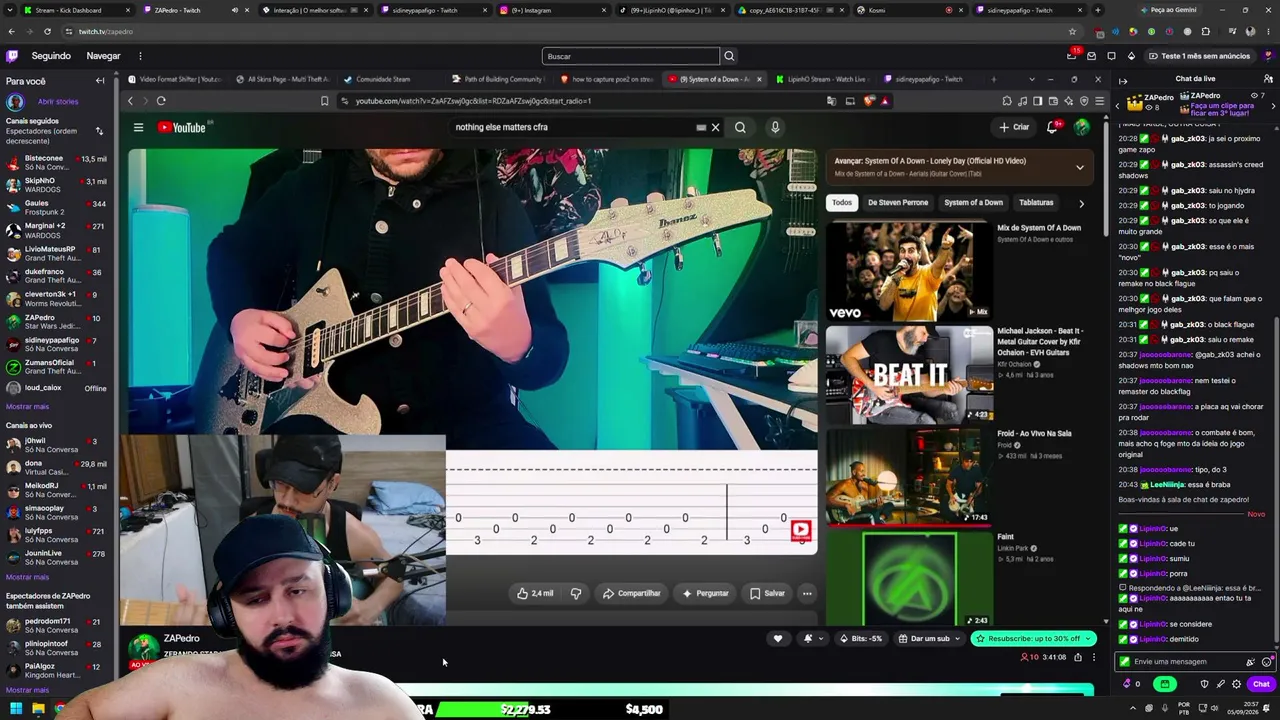Expand Dar um sub gift dropdown
This screenshot has width=1280, height=720.
point(957,638)
